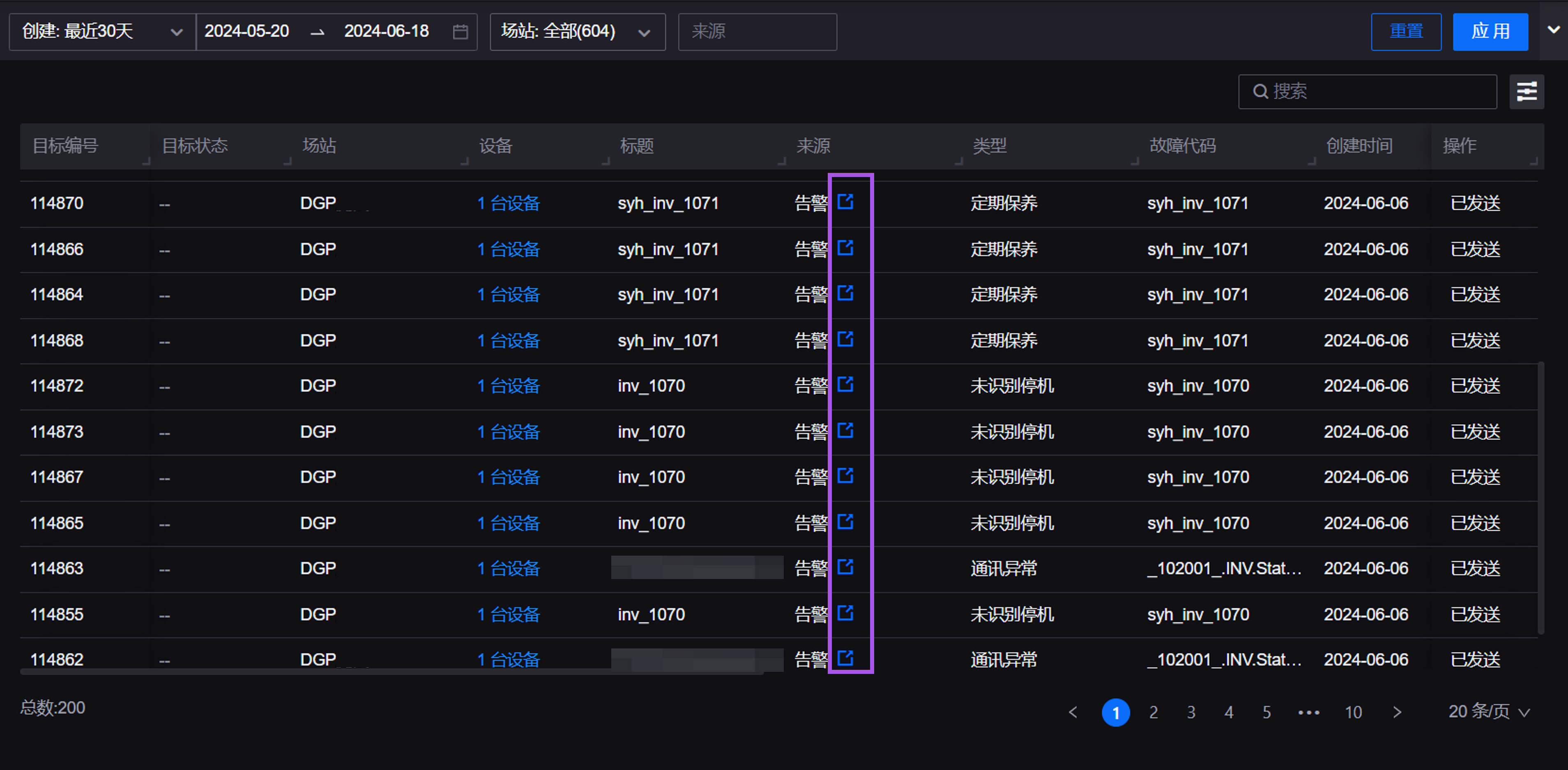Open 1 台设备 link in row 114866
Viewport: 1568px width, 770px height.
tap(508, 250)
